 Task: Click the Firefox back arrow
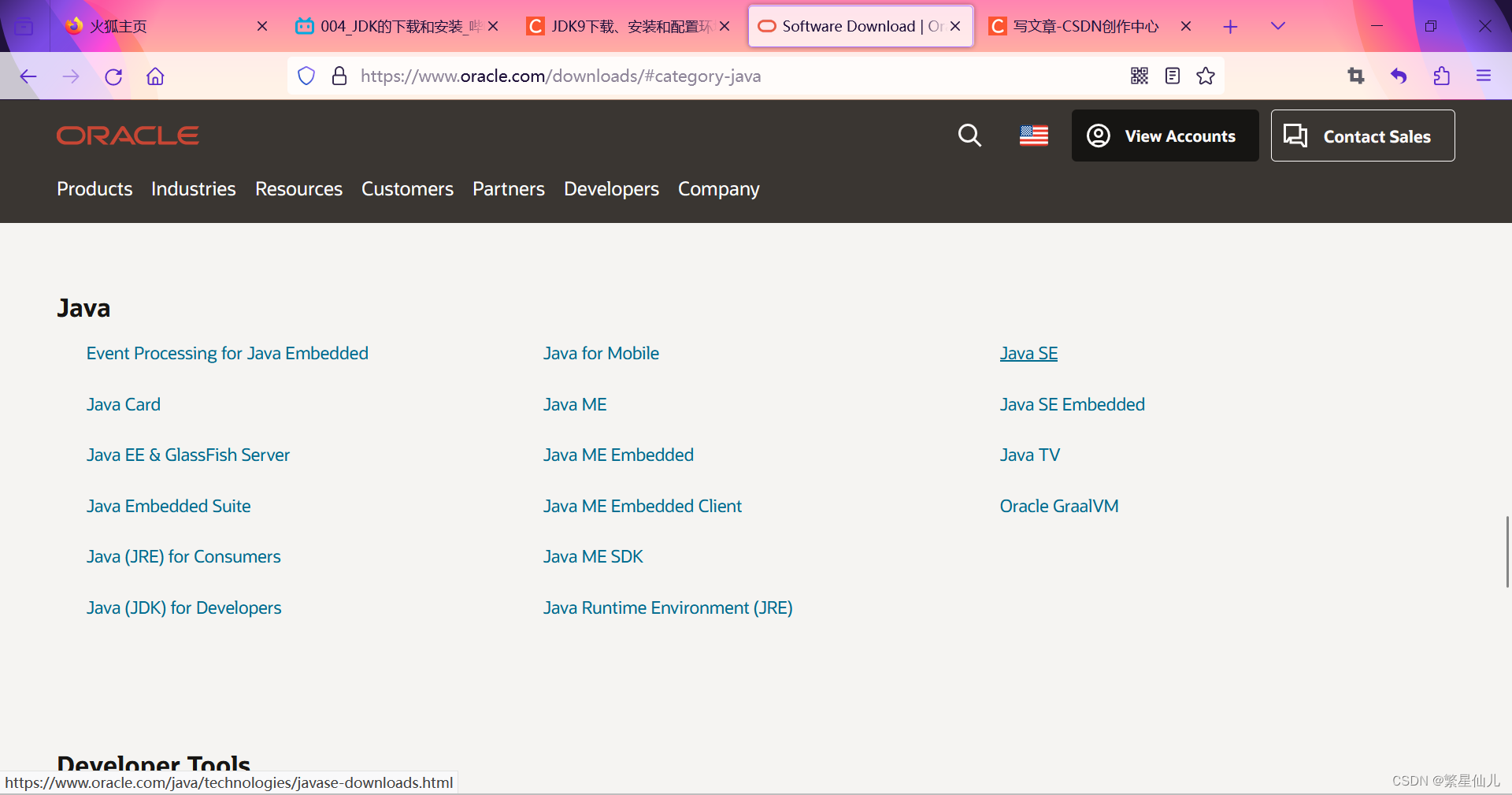pyautogui.click(x=28, y=76)
